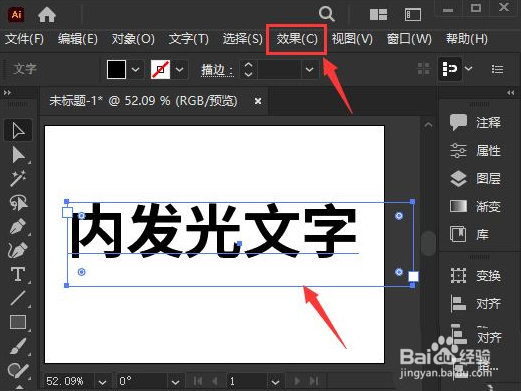Image resolution: width=521 pixels, height=391 pixels.
Task: Open the zoom level dropdown arrow
Action: point(102,381)
